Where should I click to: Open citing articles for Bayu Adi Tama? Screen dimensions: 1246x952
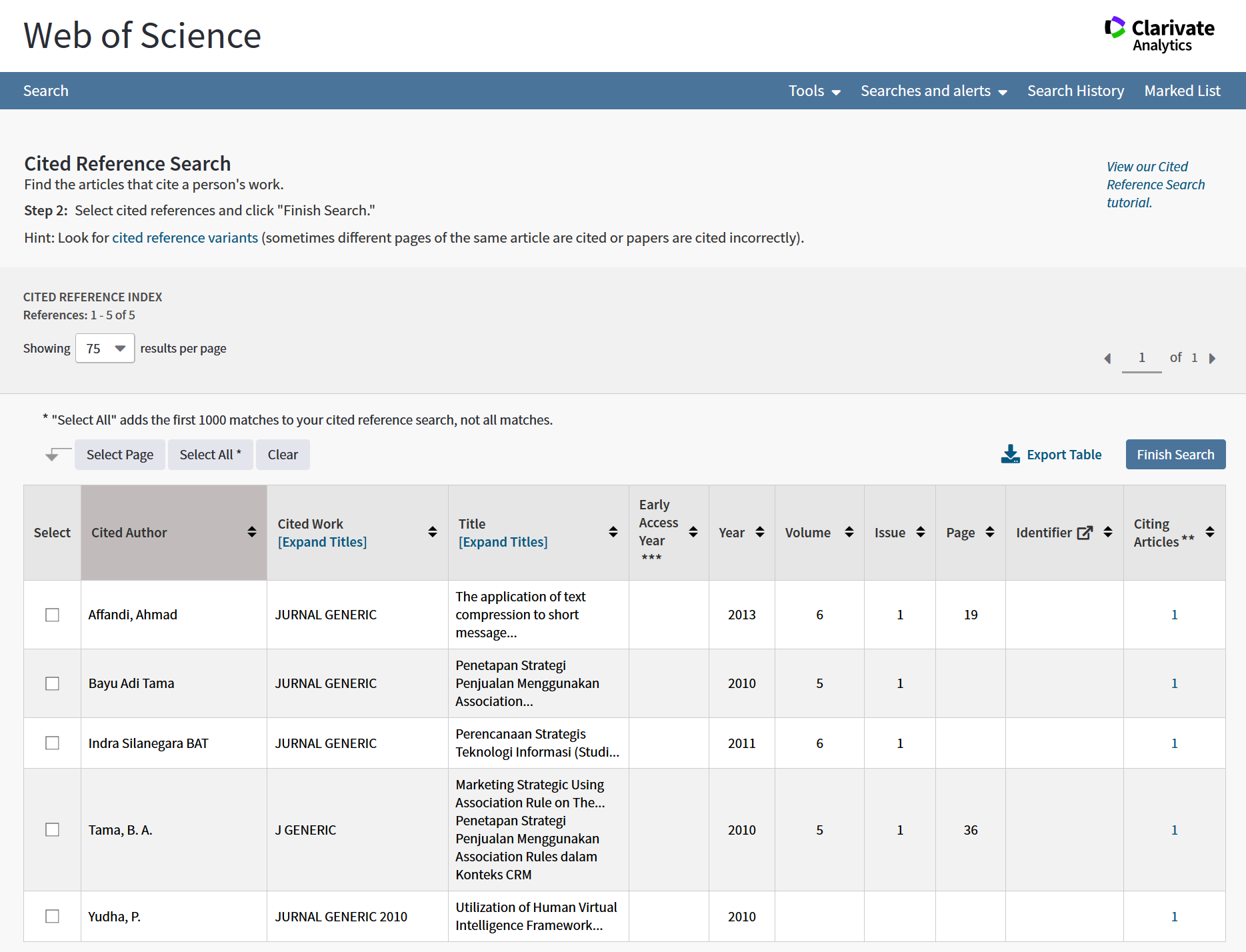click(1174, 683)
